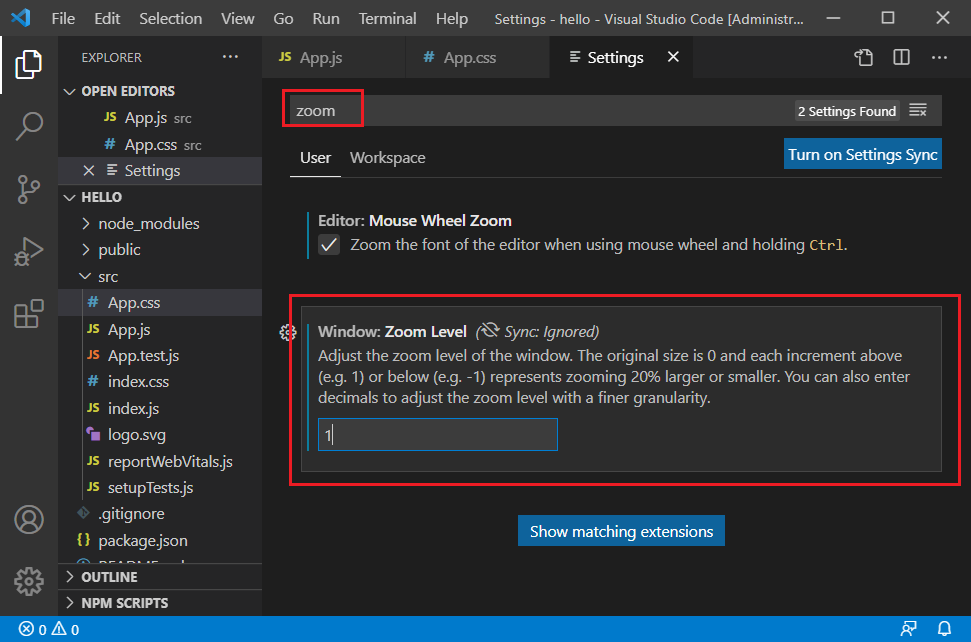Open logo.svg in the file tree

coord(160,435)
